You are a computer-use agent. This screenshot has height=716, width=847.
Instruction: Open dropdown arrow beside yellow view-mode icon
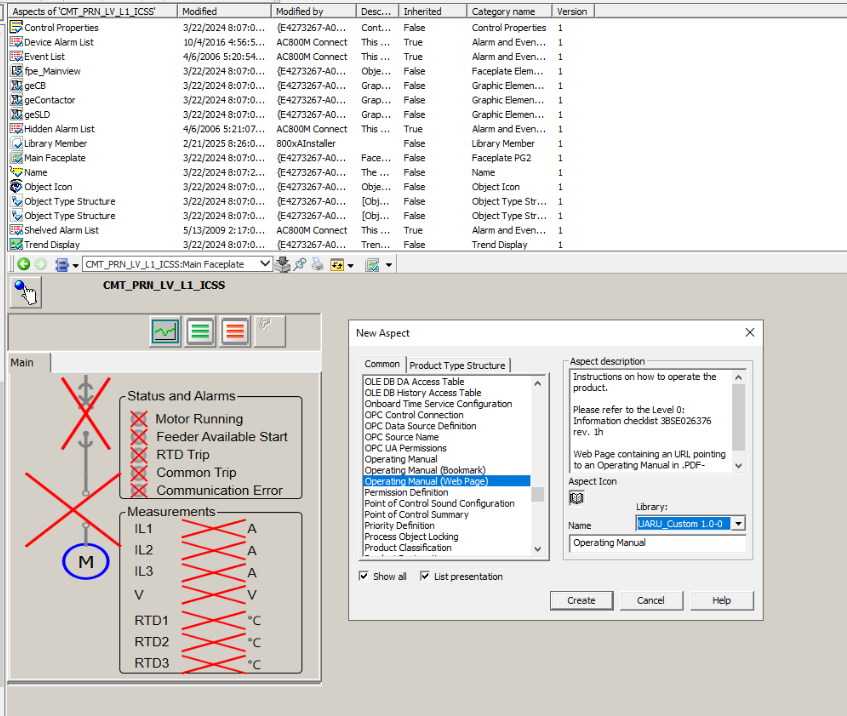pos(351,265)
